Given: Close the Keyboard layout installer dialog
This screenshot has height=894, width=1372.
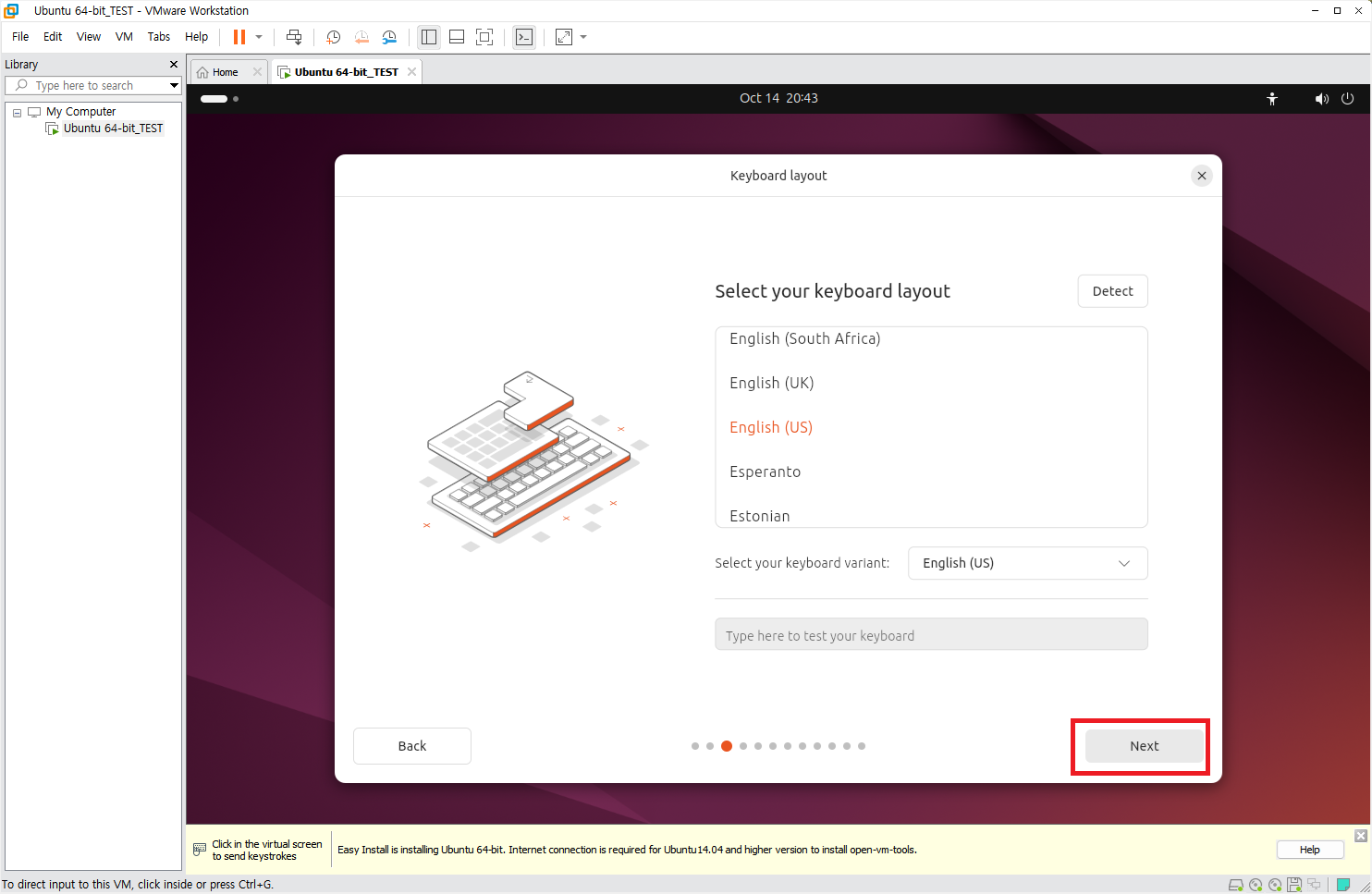Looking at the screenshot, I should pos(1201,176).
